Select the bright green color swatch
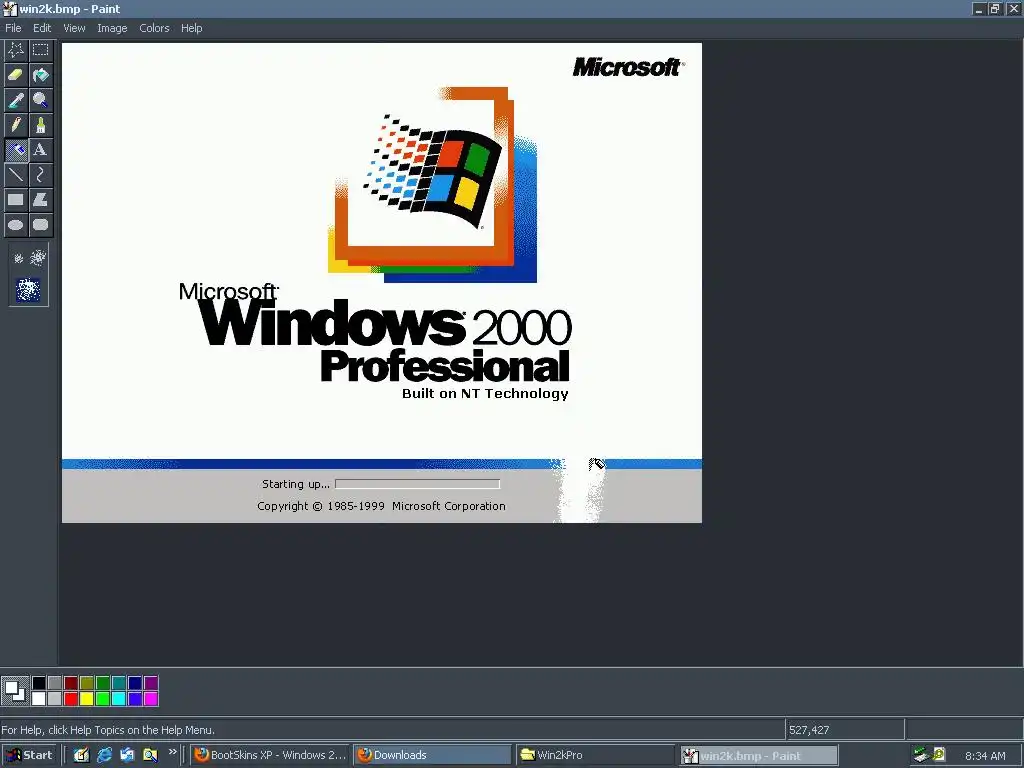The height and width of the screenshot is (768, 1024). click(x=103, y=699)
